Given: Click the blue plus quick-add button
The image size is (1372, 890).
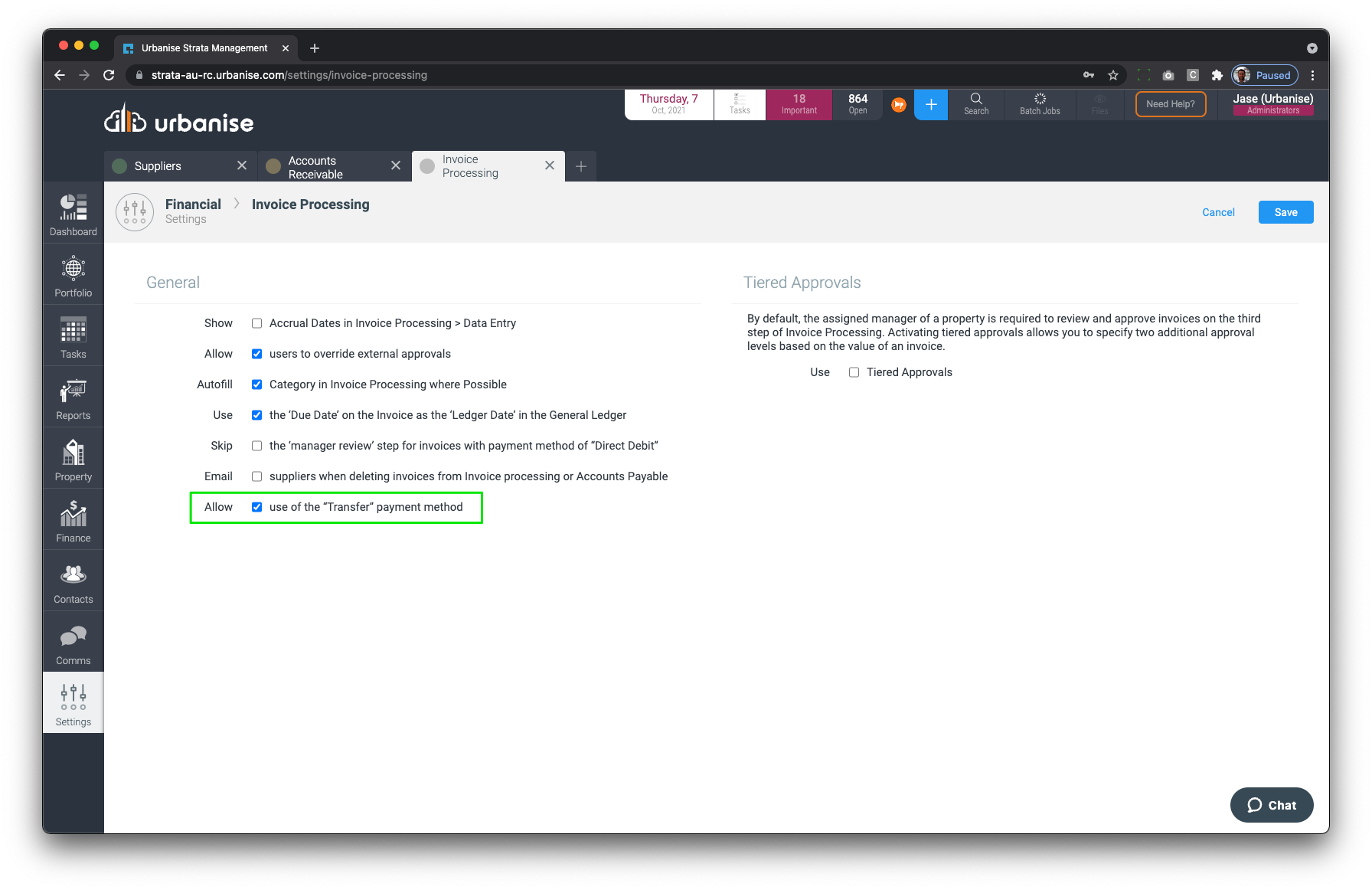Looking at the screenshot, I should (931, 104).
